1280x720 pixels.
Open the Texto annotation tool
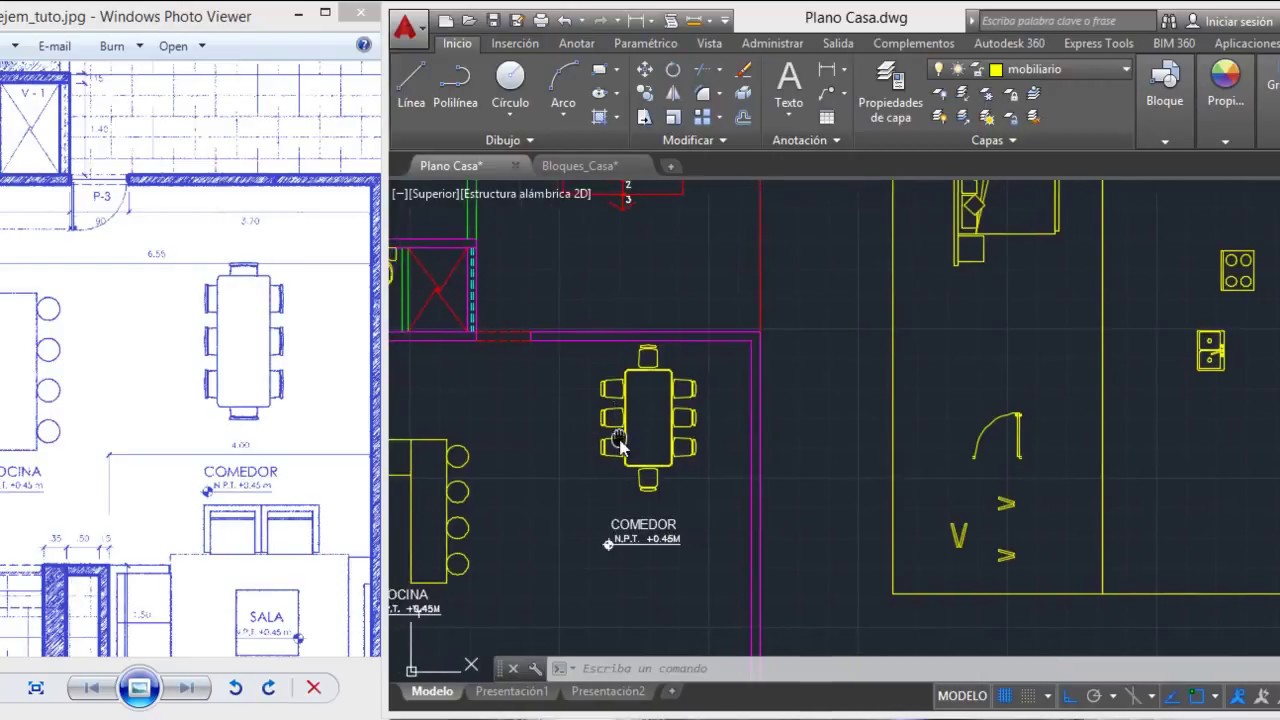[789, 84]
